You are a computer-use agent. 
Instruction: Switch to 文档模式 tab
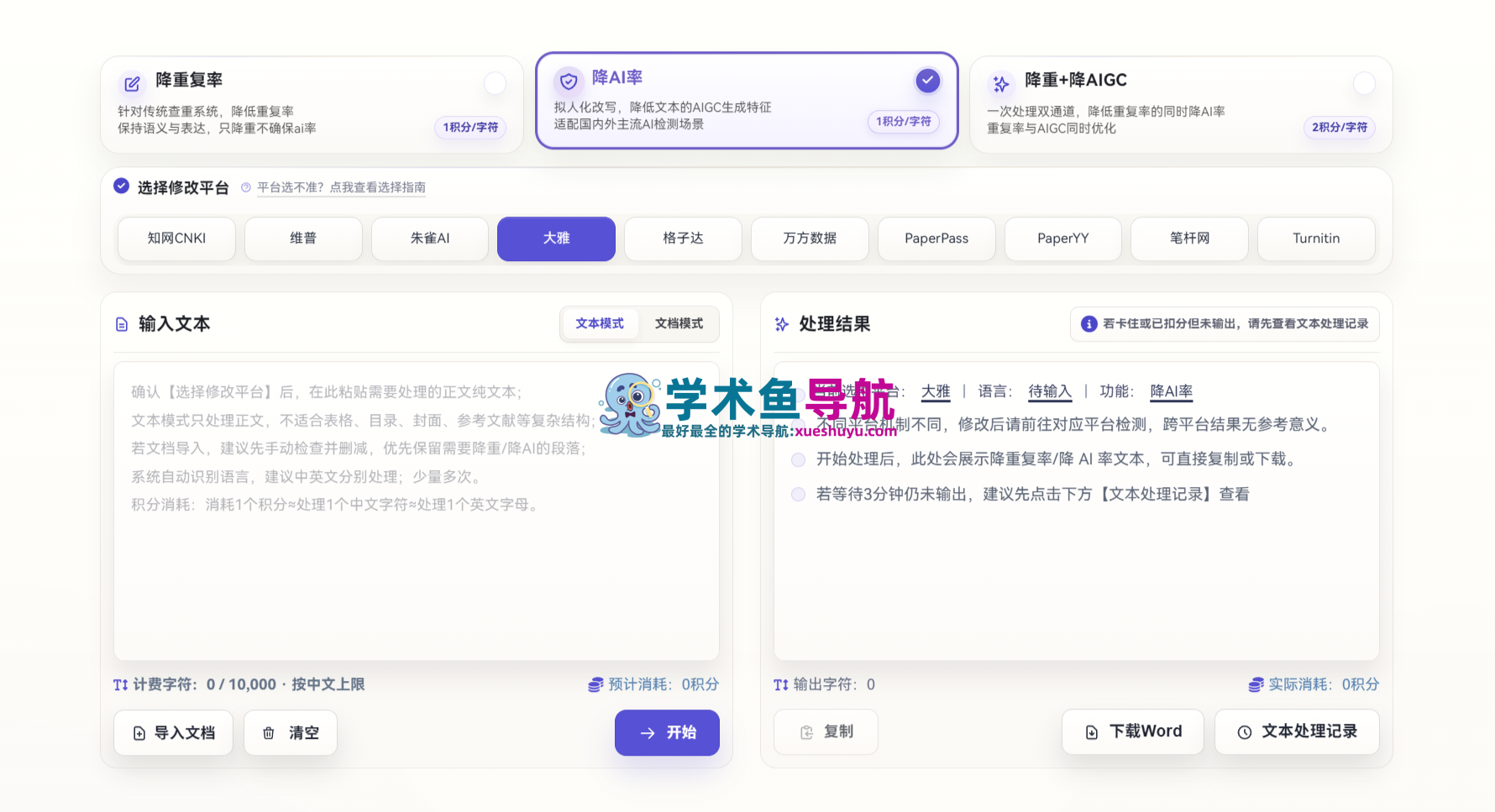[679, 324]
